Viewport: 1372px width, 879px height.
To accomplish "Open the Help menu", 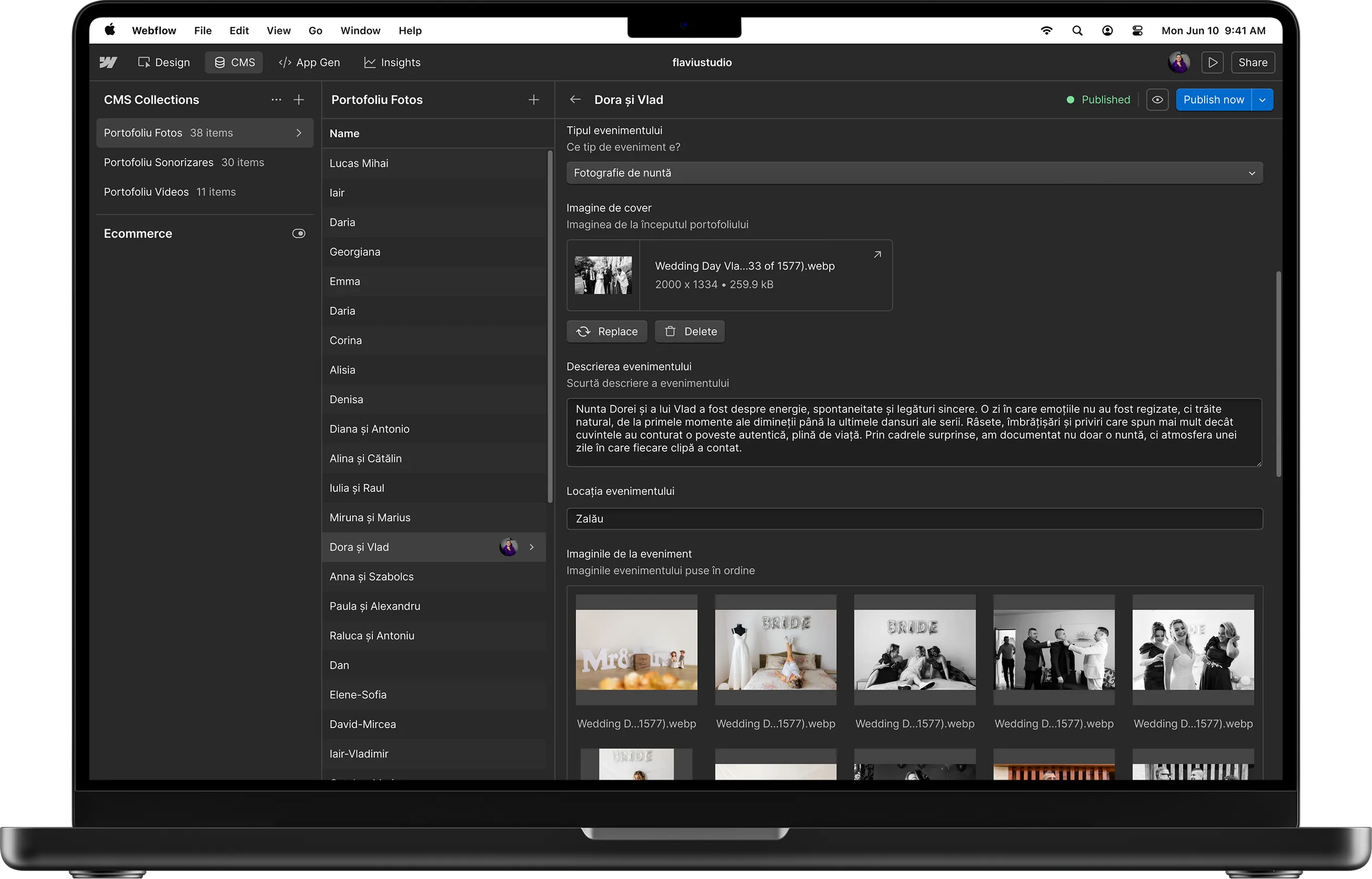I will point(410,30).
